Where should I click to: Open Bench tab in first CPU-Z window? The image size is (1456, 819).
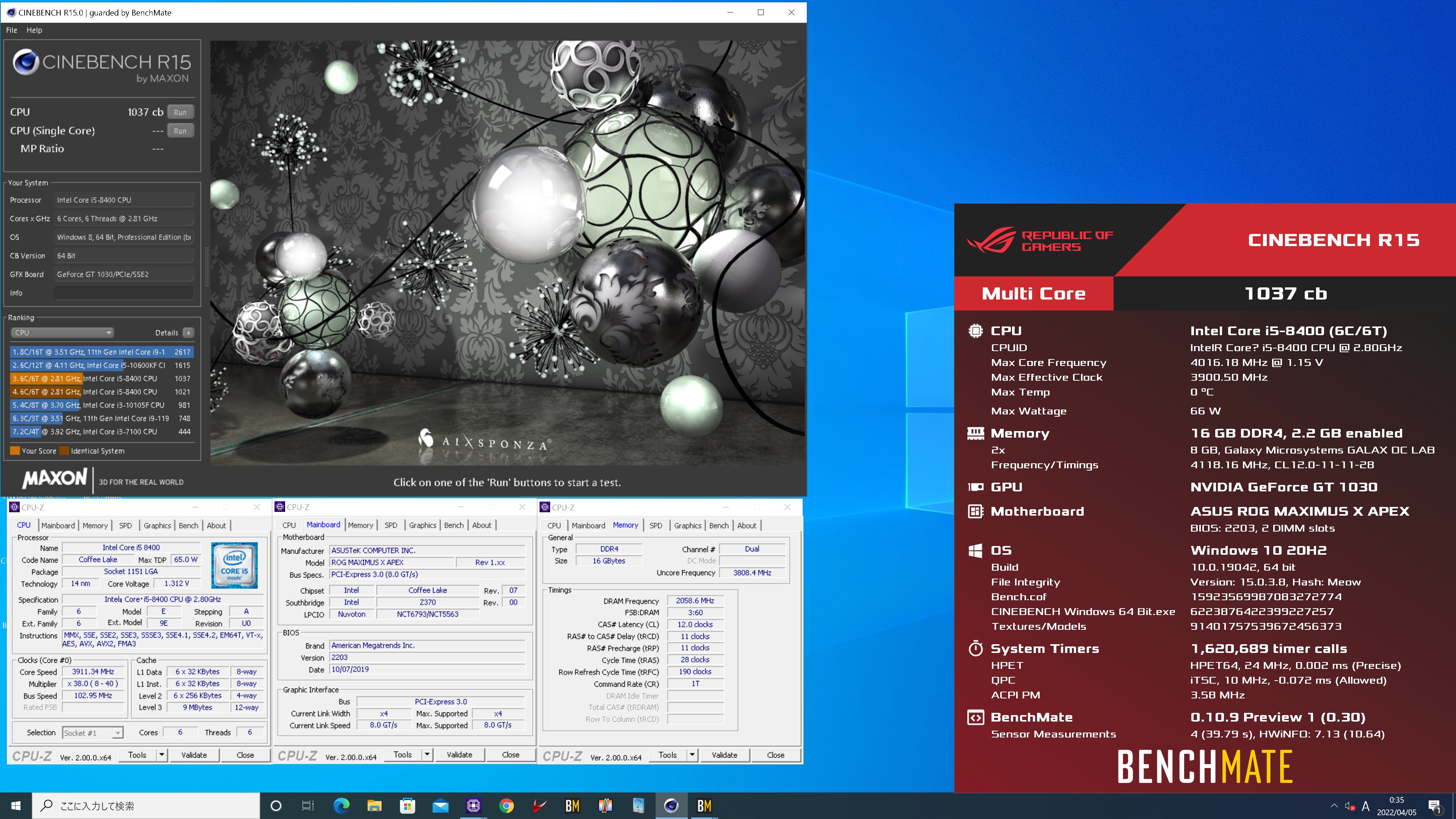[188, 525]
